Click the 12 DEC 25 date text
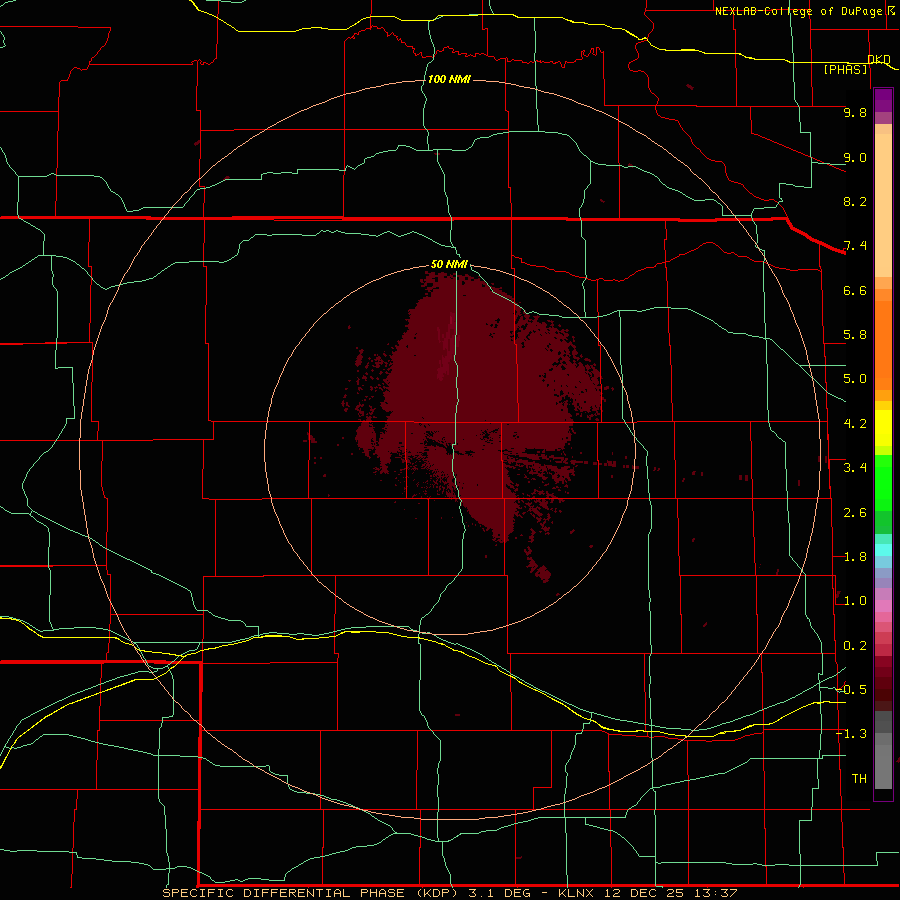 click(643, 893)
